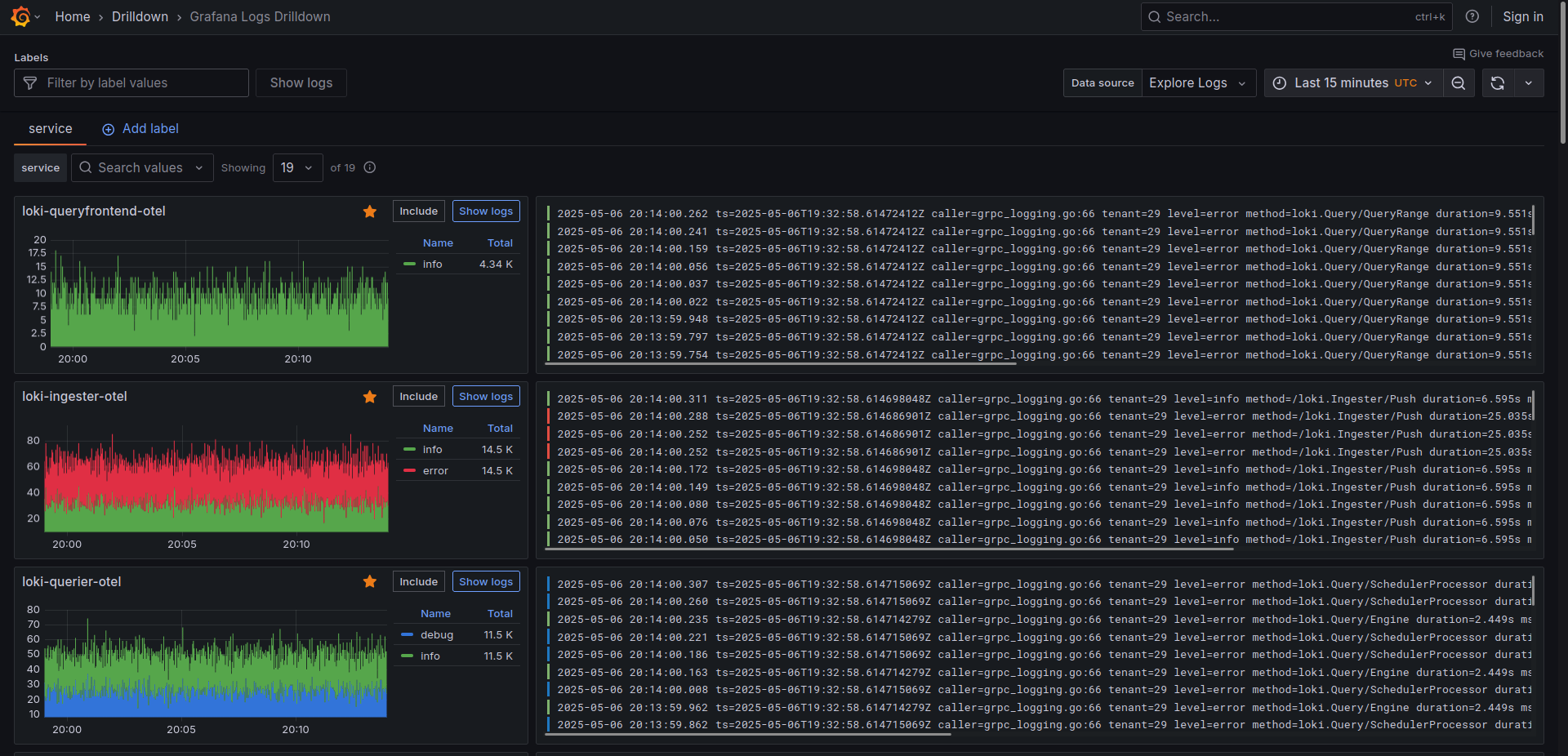
Task: Toggle favorite star for loki-querier-otel
Action: [370, 582]
